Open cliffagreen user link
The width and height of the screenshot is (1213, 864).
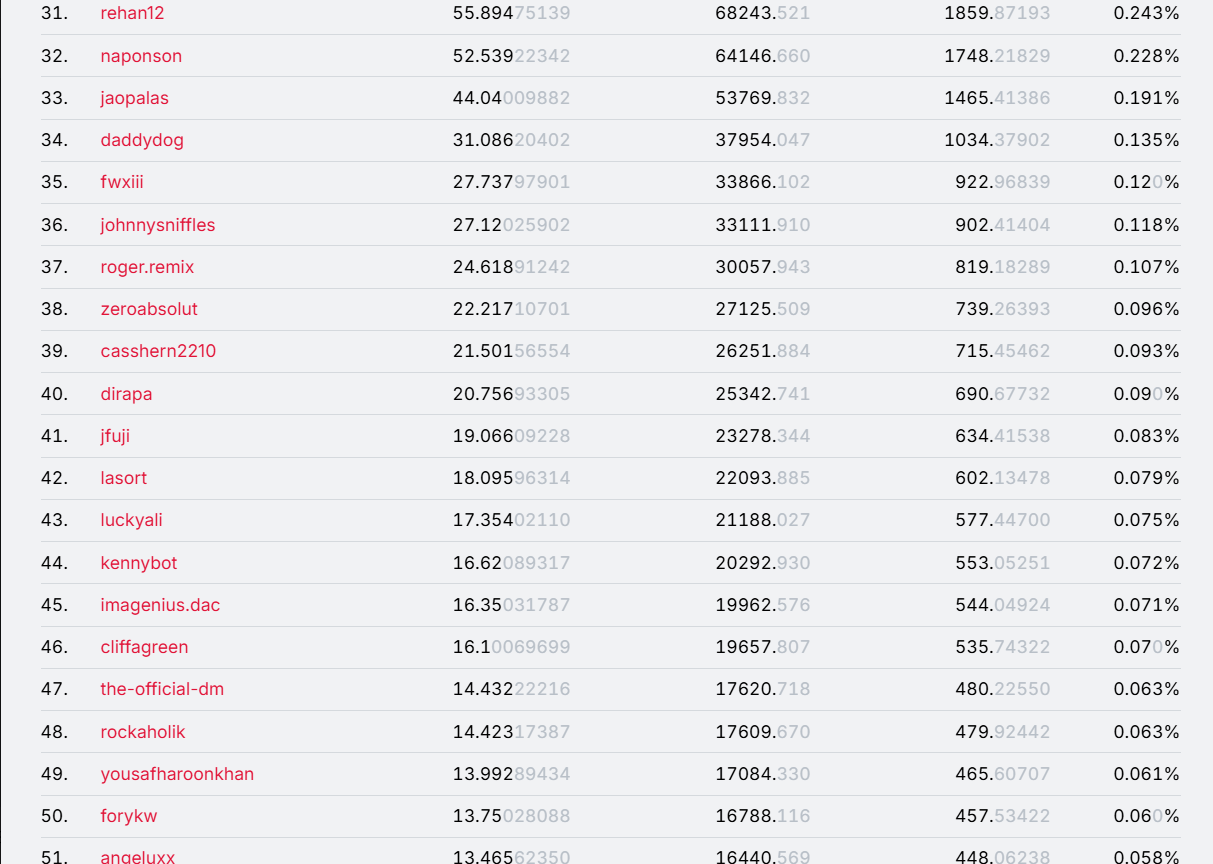(144, 647)
